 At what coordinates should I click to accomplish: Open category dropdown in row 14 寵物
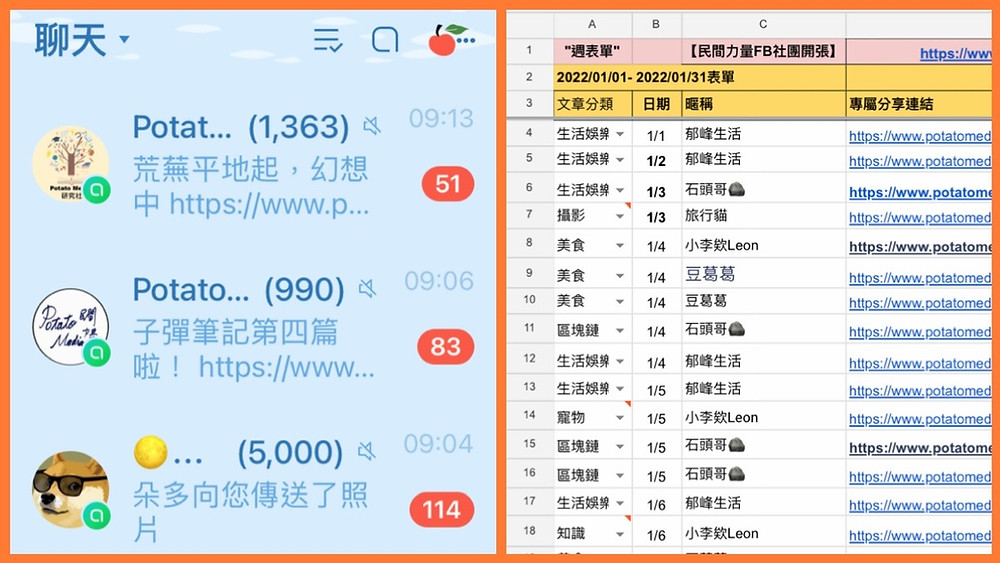pos(619,418)
